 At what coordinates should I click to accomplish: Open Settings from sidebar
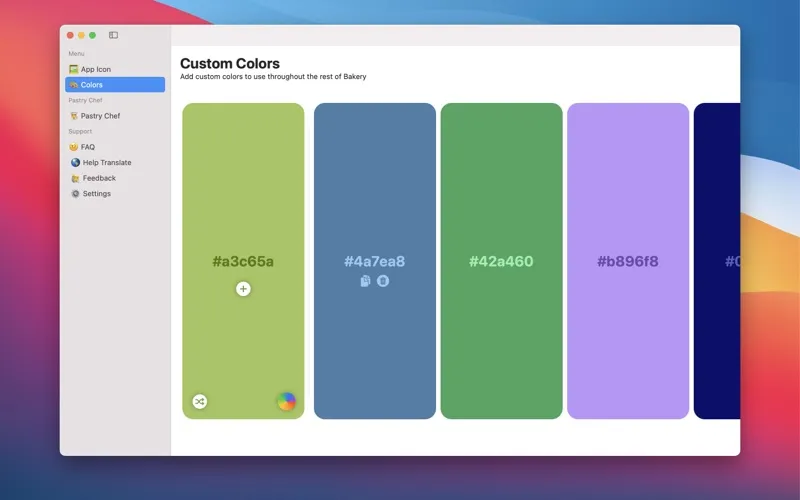pos(115,193)
